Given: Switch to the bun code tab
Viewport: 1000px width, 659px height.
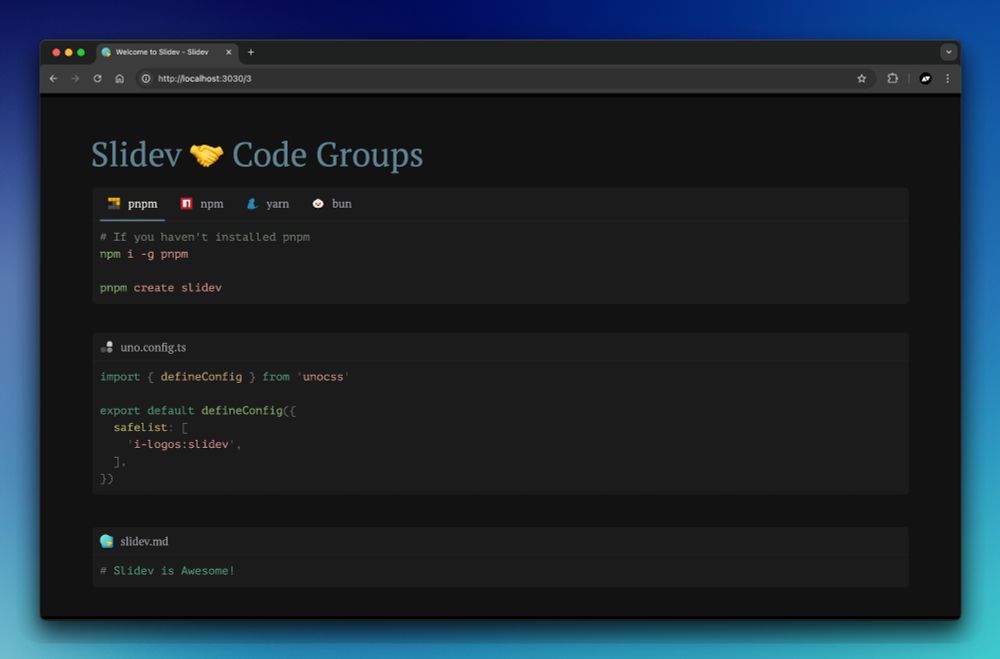Looking at the screenshot, I should 332,204.
